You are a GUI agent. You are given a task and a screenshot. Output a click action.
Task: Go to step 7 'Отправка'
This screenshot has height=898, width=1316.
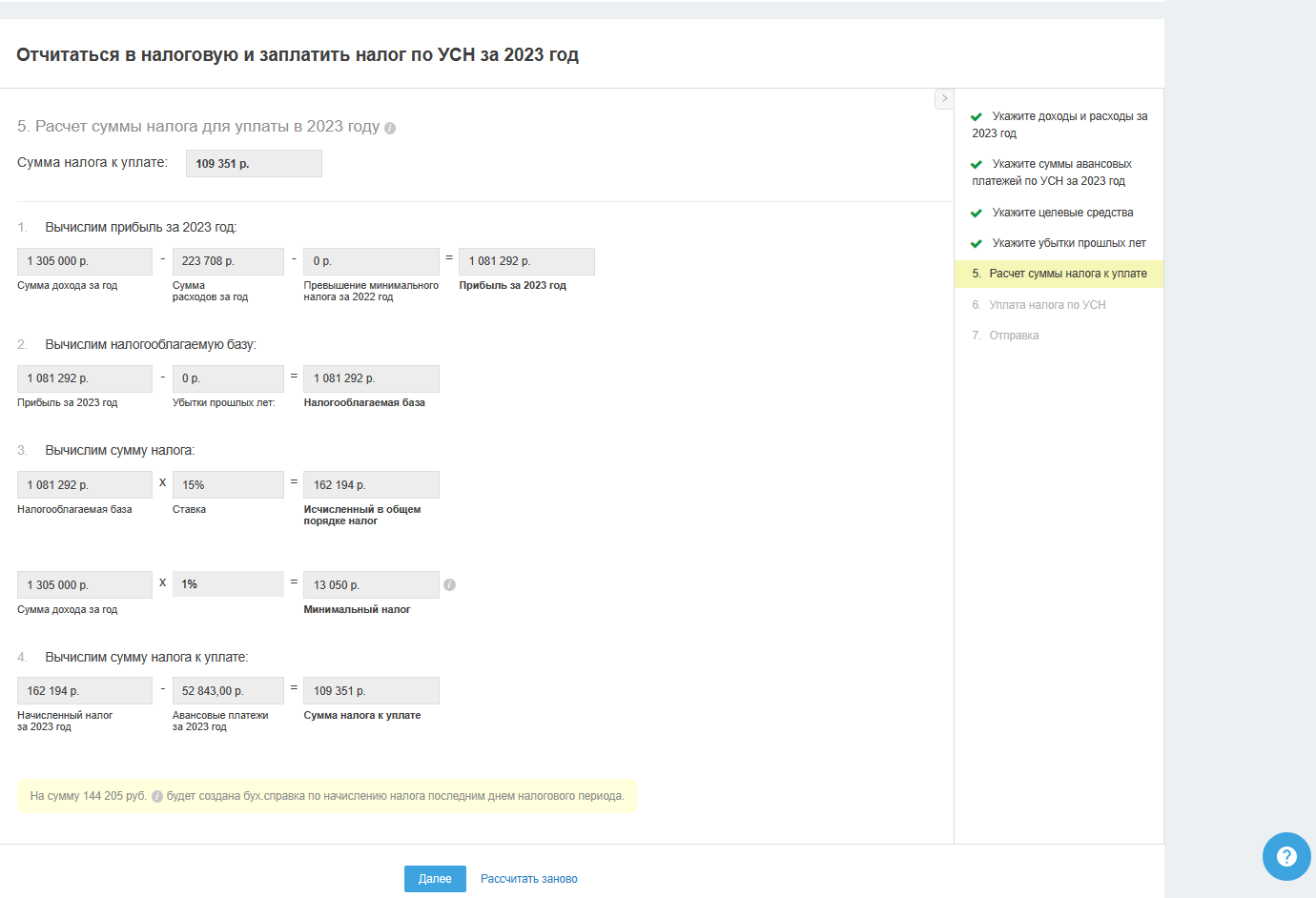[1014, 336]
